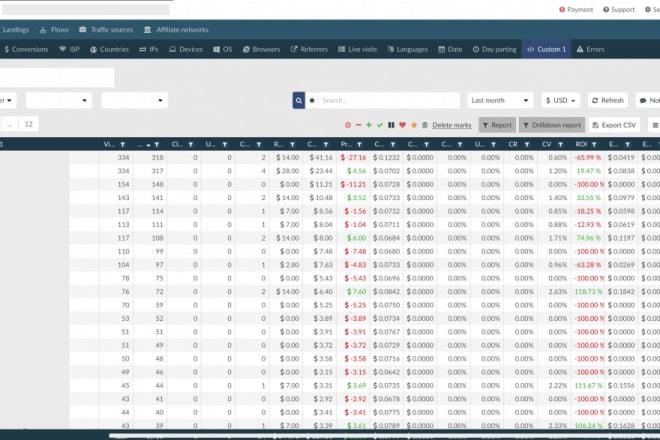This screenshot has height=440, width=660.
Task: Open the Payment link in top bar
Action: (x=576, y=9)
